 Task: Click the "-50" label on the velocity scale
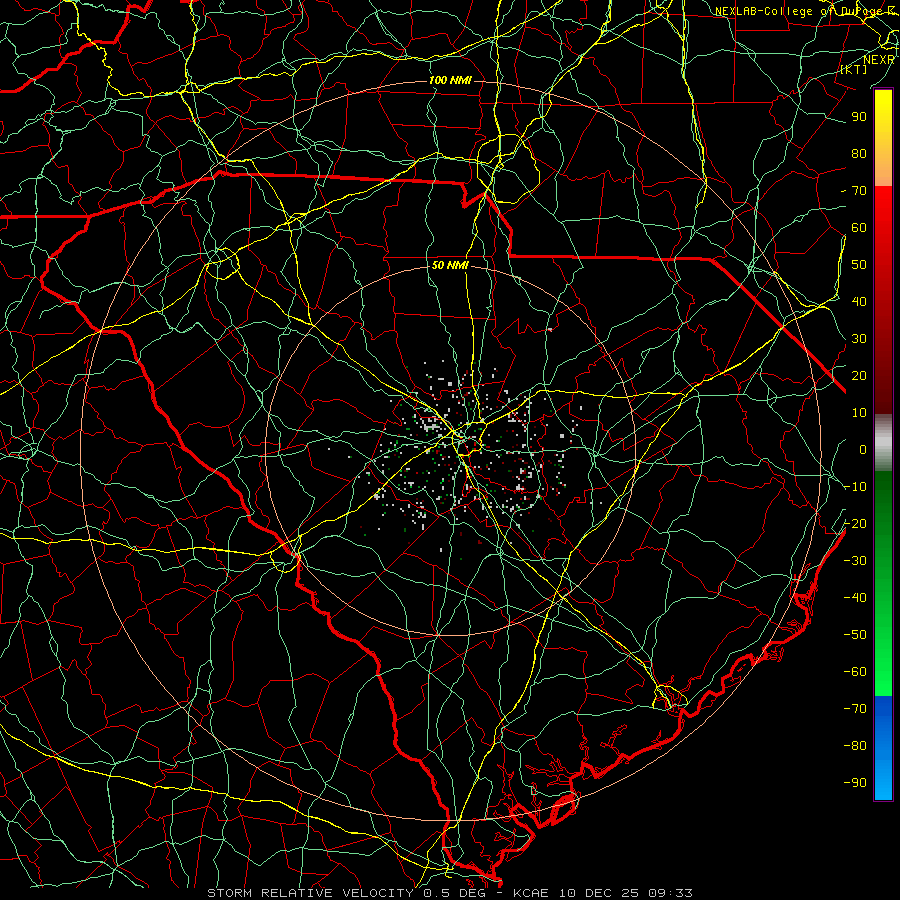[855, 635]
